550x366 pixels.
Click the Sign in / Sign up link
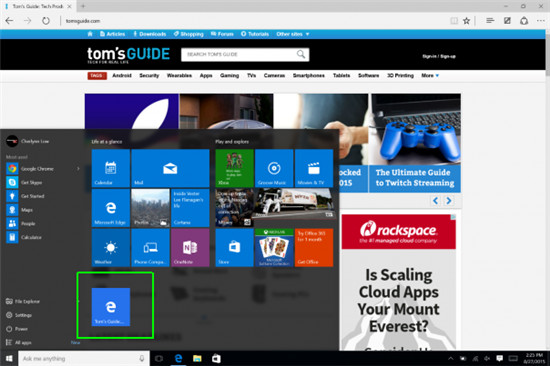(x=439, y=56)
